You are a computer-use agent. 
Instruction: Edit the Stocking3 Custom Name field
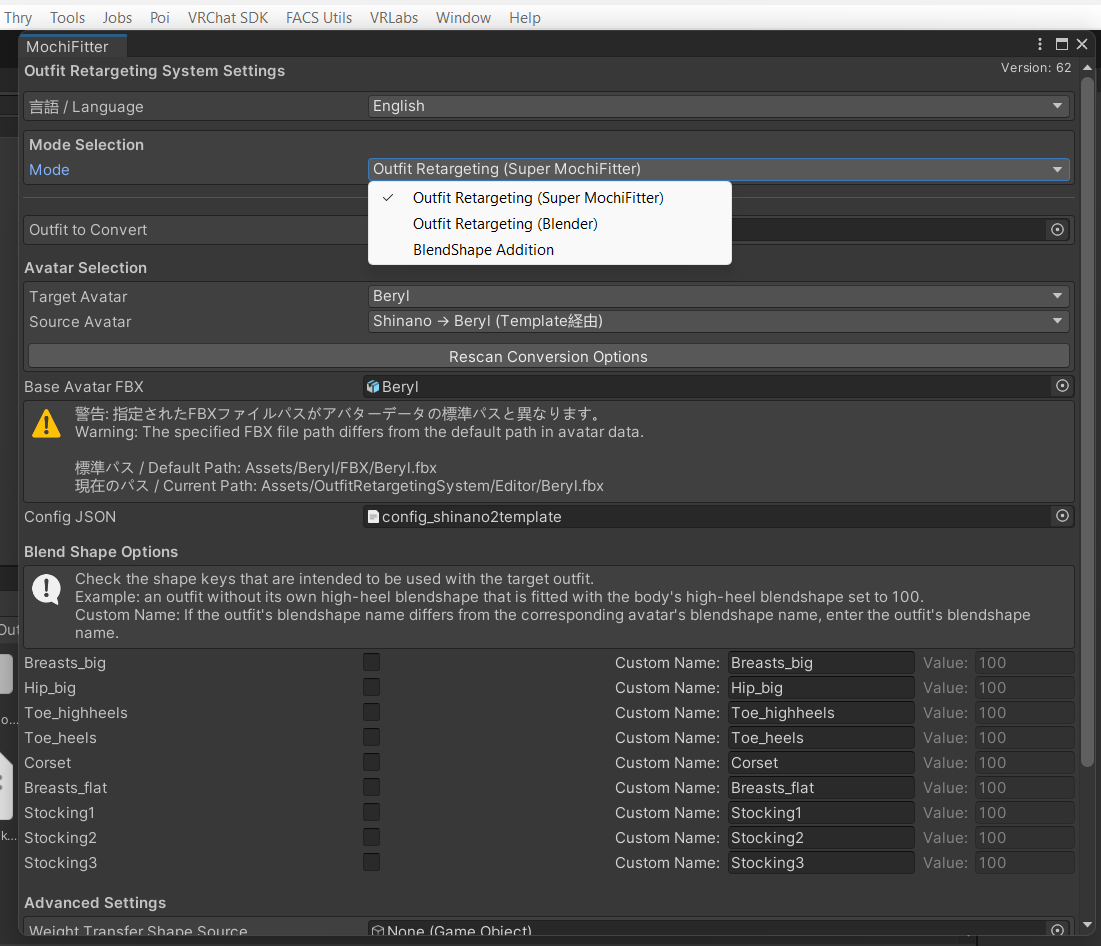pyautogui.click(x=821, y=862)
